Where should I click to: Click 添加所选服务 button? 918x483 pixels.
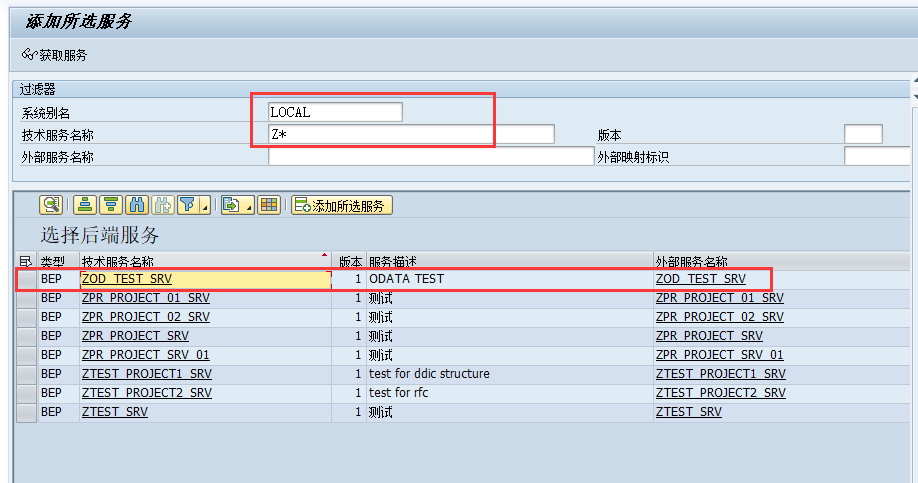342,205
